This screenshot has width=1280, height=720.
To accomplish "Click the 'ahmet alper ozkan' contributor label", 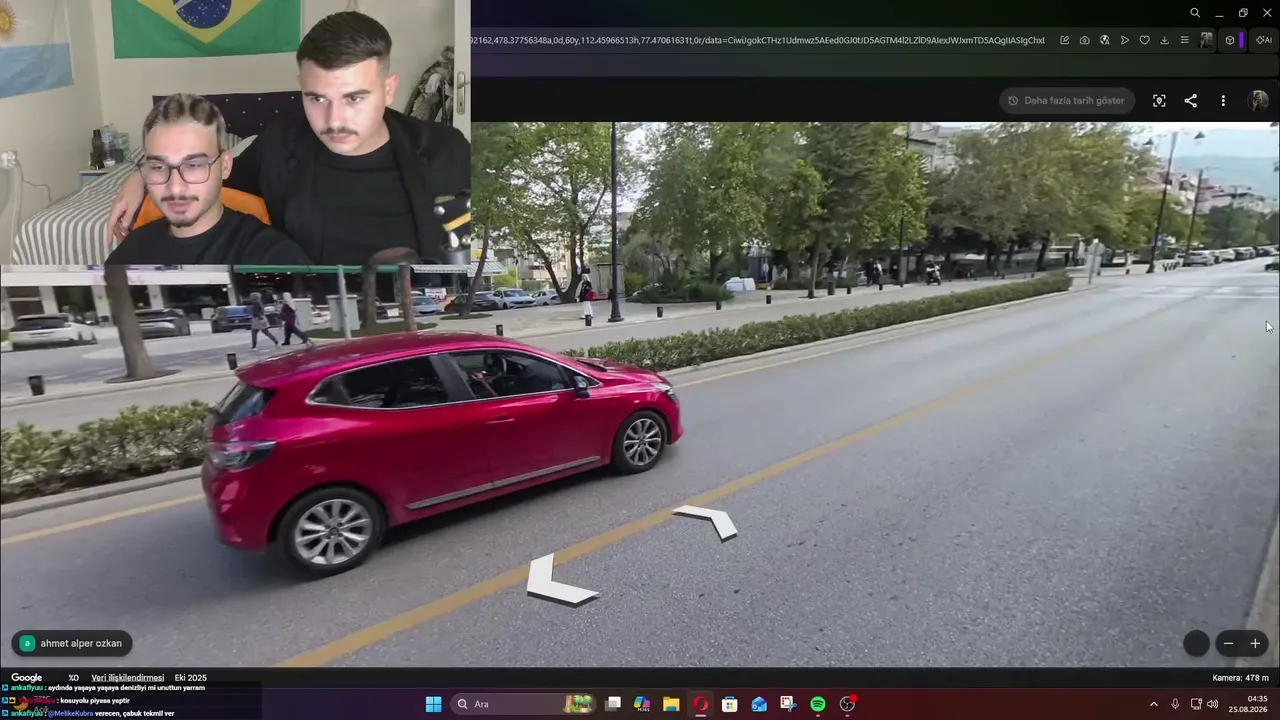I will tap(72, 643).
